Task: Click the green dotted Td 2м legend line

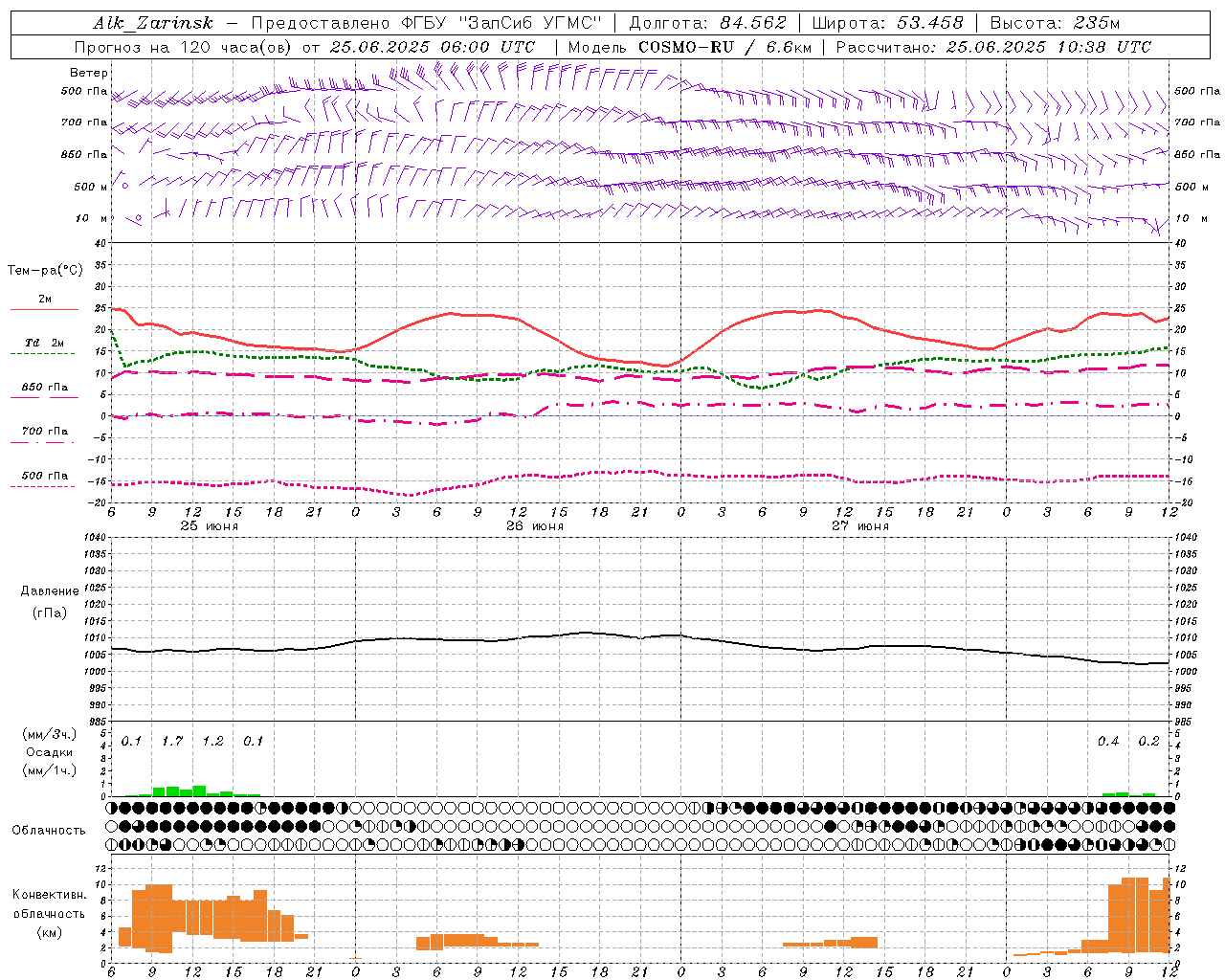Action: pos(42,354)
